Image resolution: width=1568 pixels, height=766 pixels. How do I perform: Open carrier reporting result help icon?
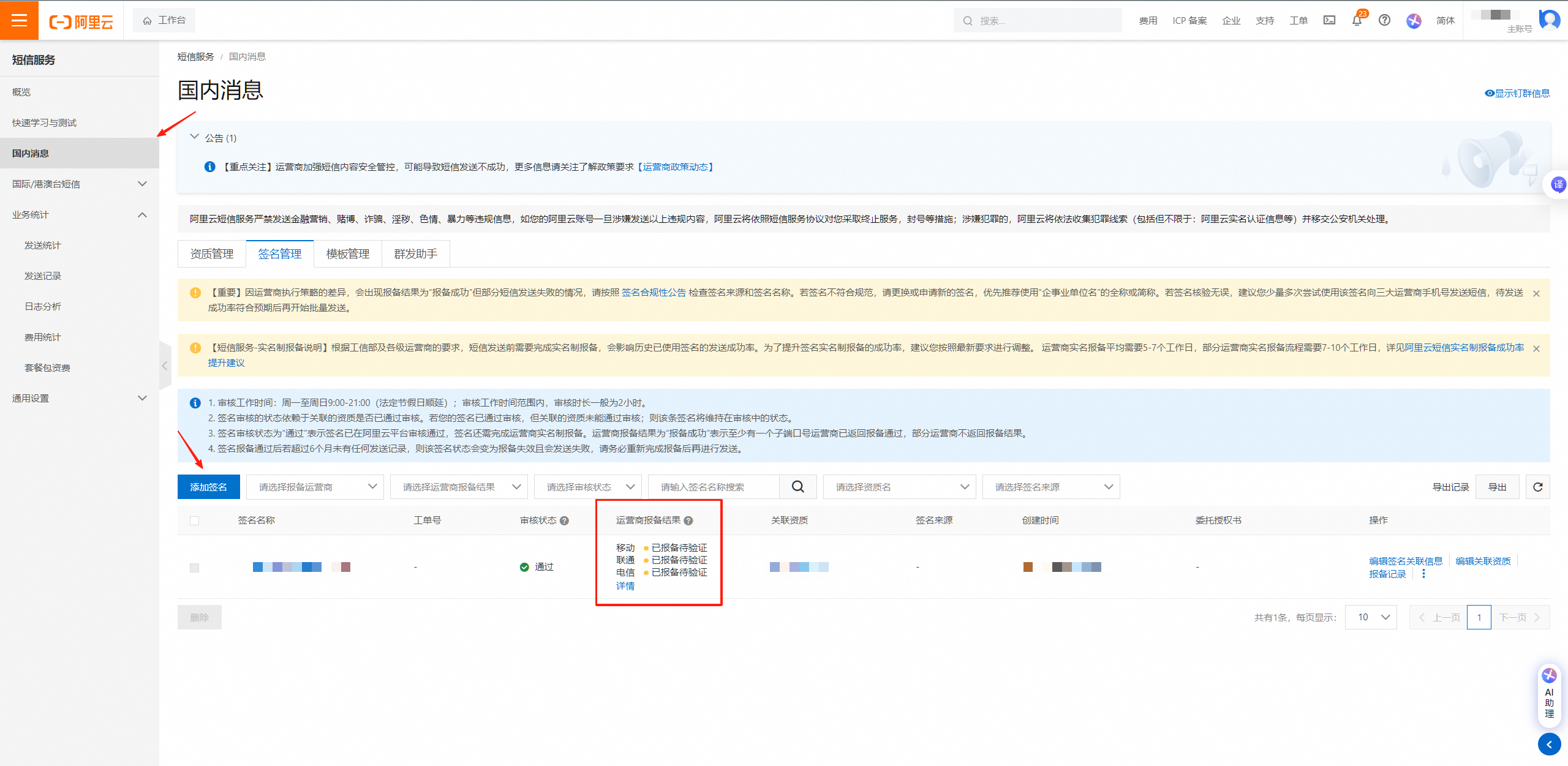(x=688, y=520)
